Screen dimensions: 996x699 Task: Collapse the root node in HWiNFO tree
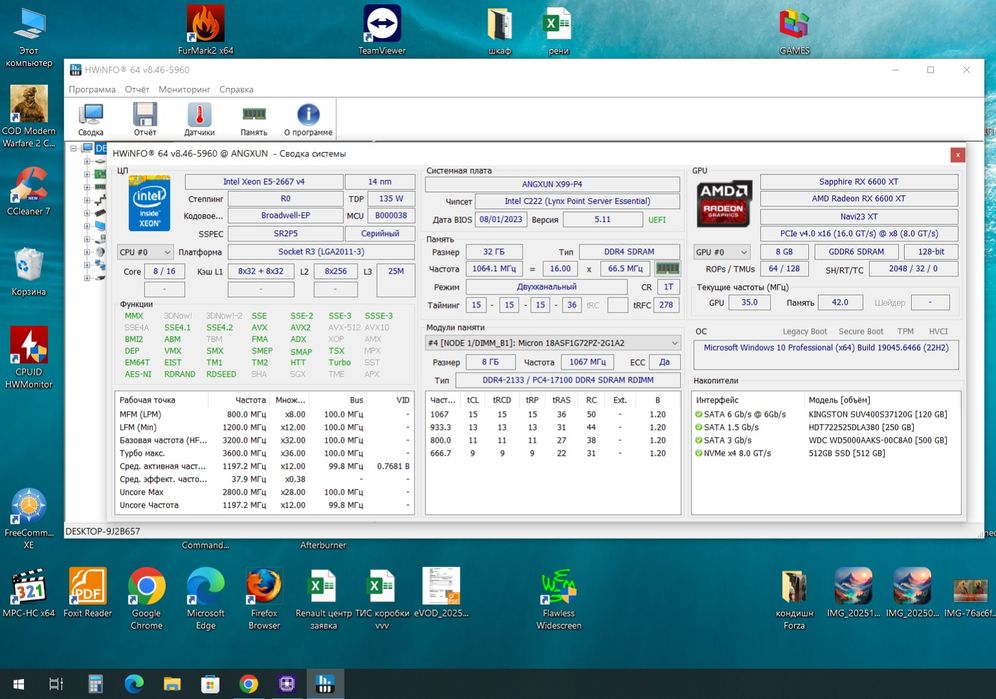[x=74, y=149]
